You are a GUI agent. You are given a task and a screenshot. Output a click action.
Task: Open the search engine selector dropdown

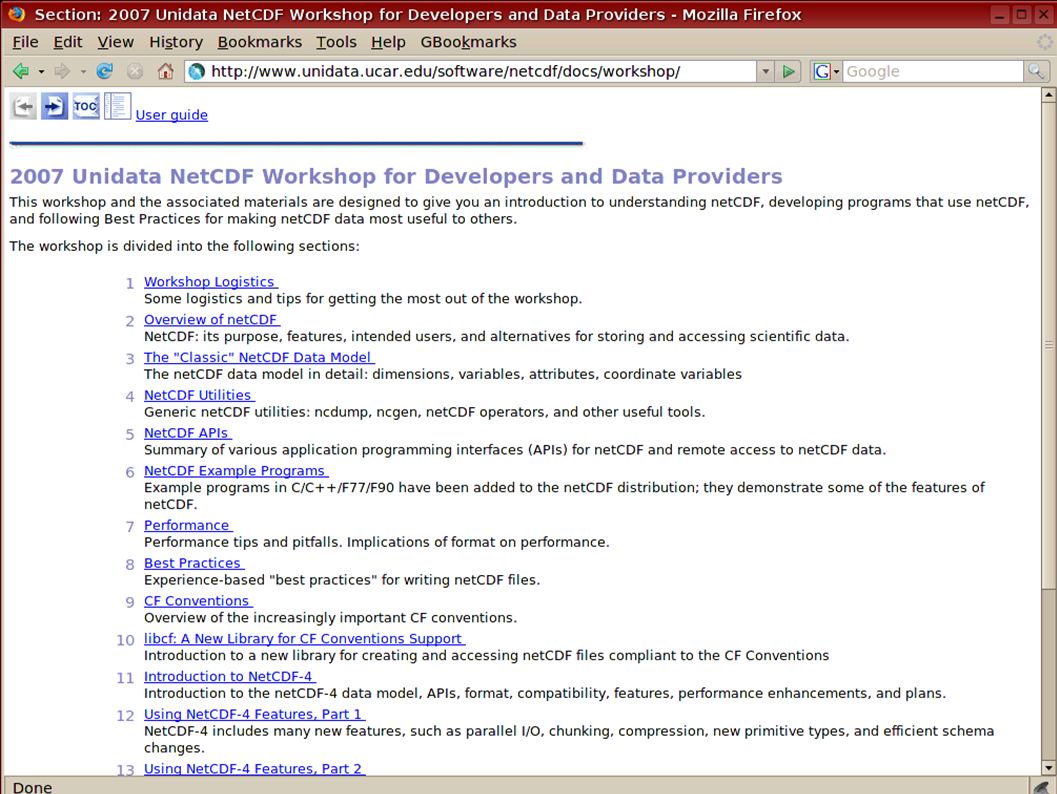tap(837, 71)
